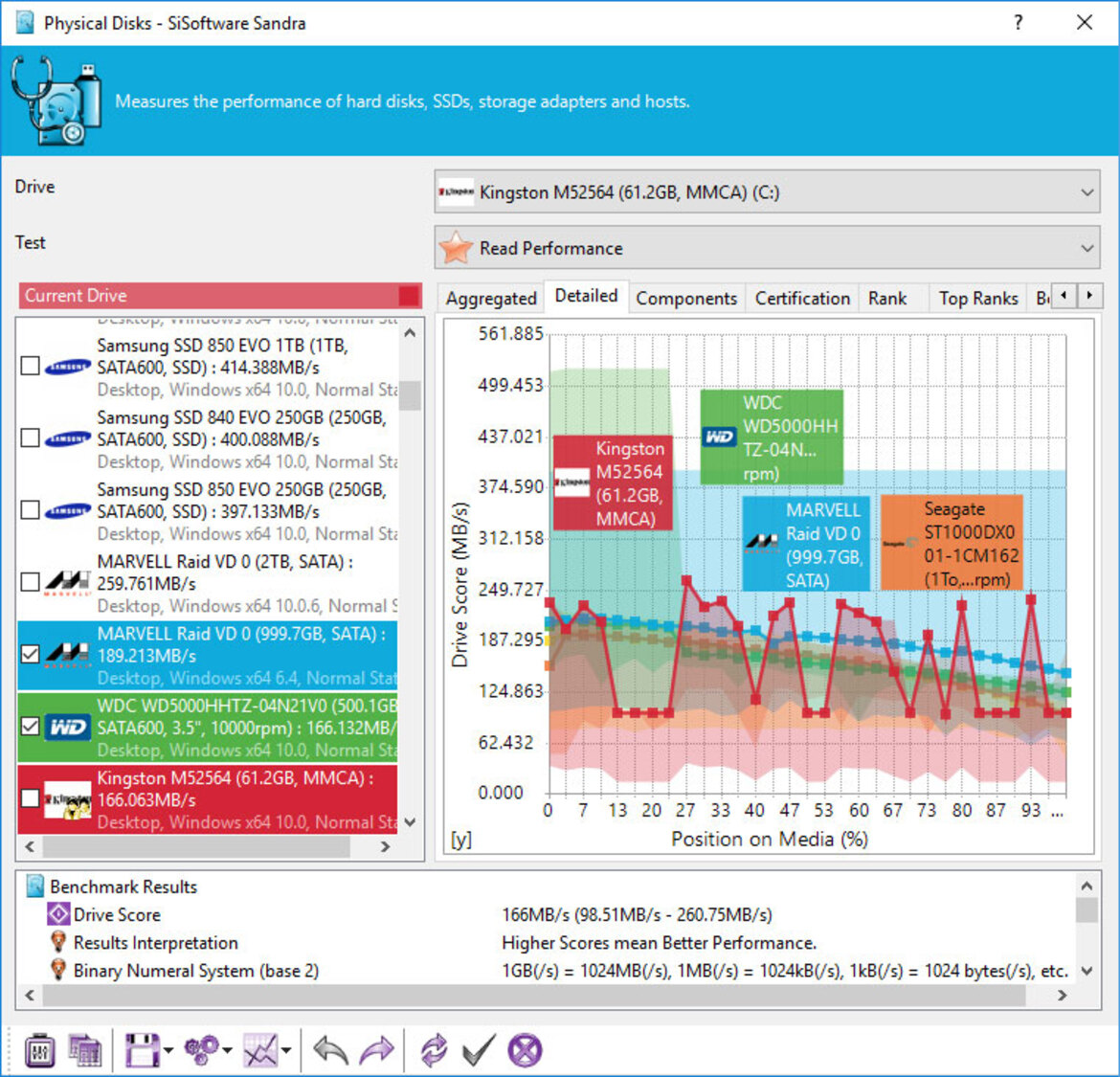
Task: Expand the gears icon's dropdown arrow
Action: tap(227, 1050)
